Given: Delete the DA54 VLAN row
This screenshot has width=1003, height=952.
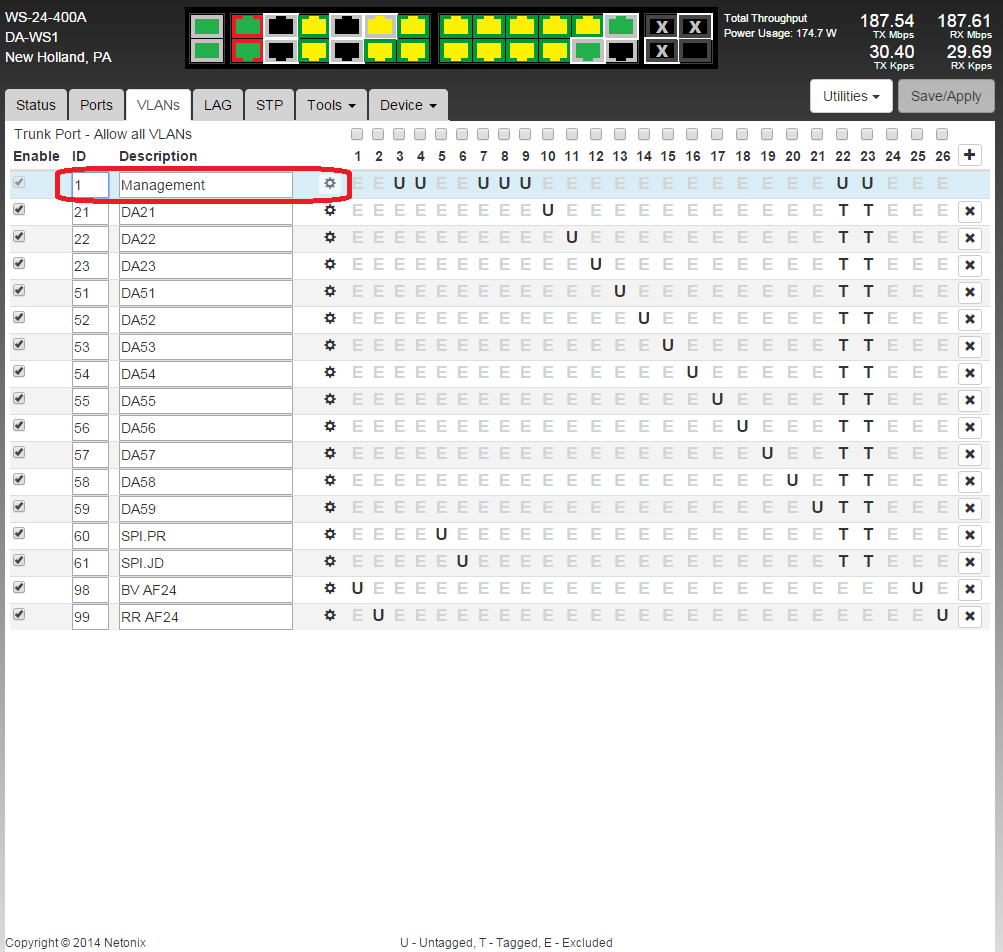Looking at the screenshot, I should tap(970, 373).
